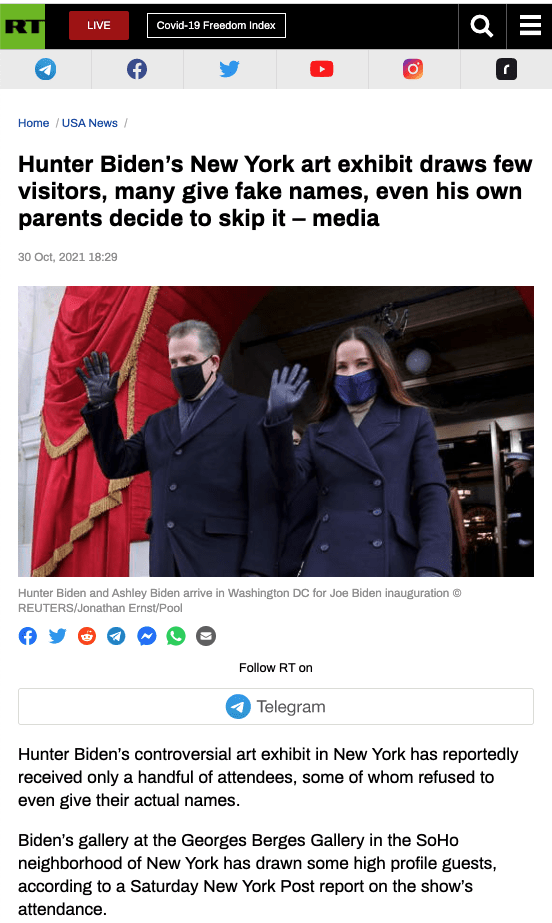Share article via Facebook Messenger

[x=147, y=636]
